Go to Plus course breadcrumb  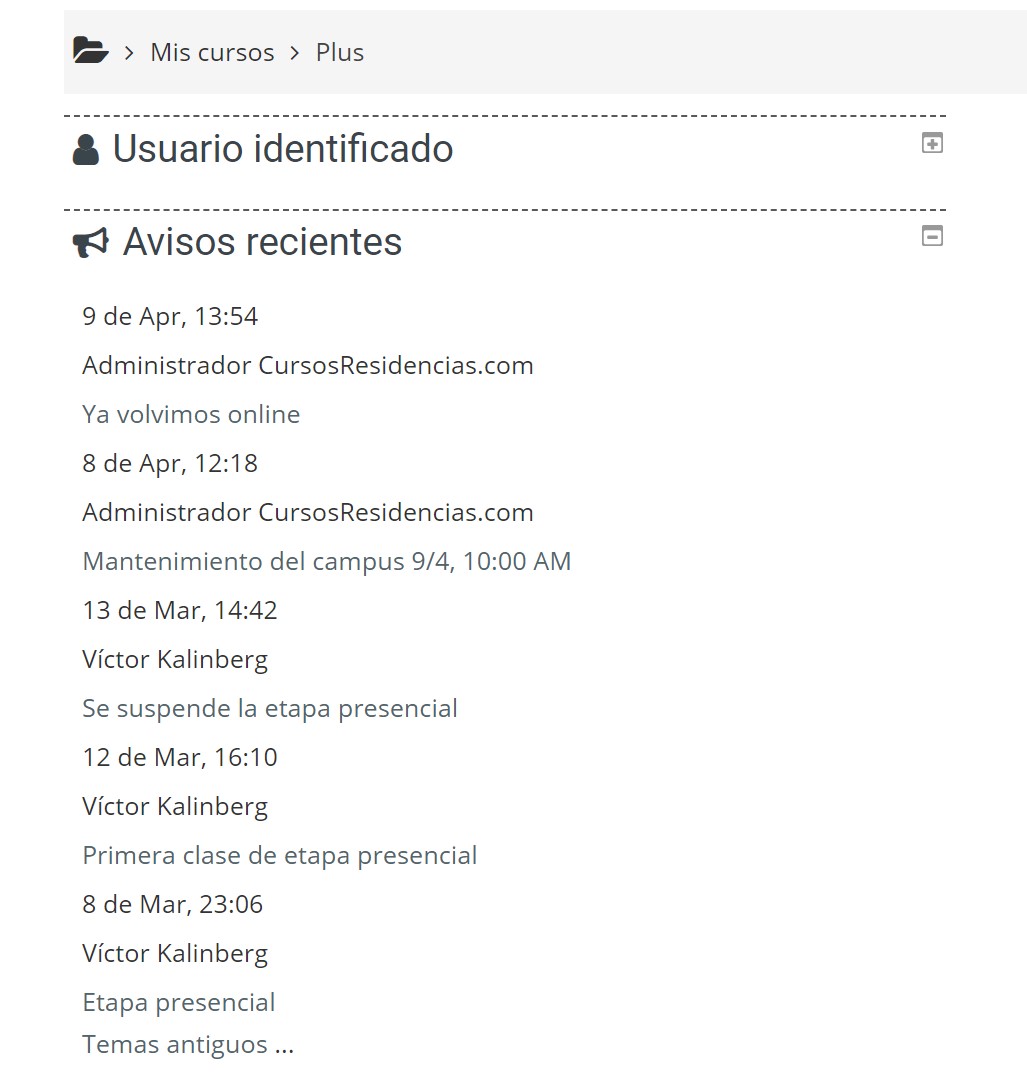coord(339,53)
